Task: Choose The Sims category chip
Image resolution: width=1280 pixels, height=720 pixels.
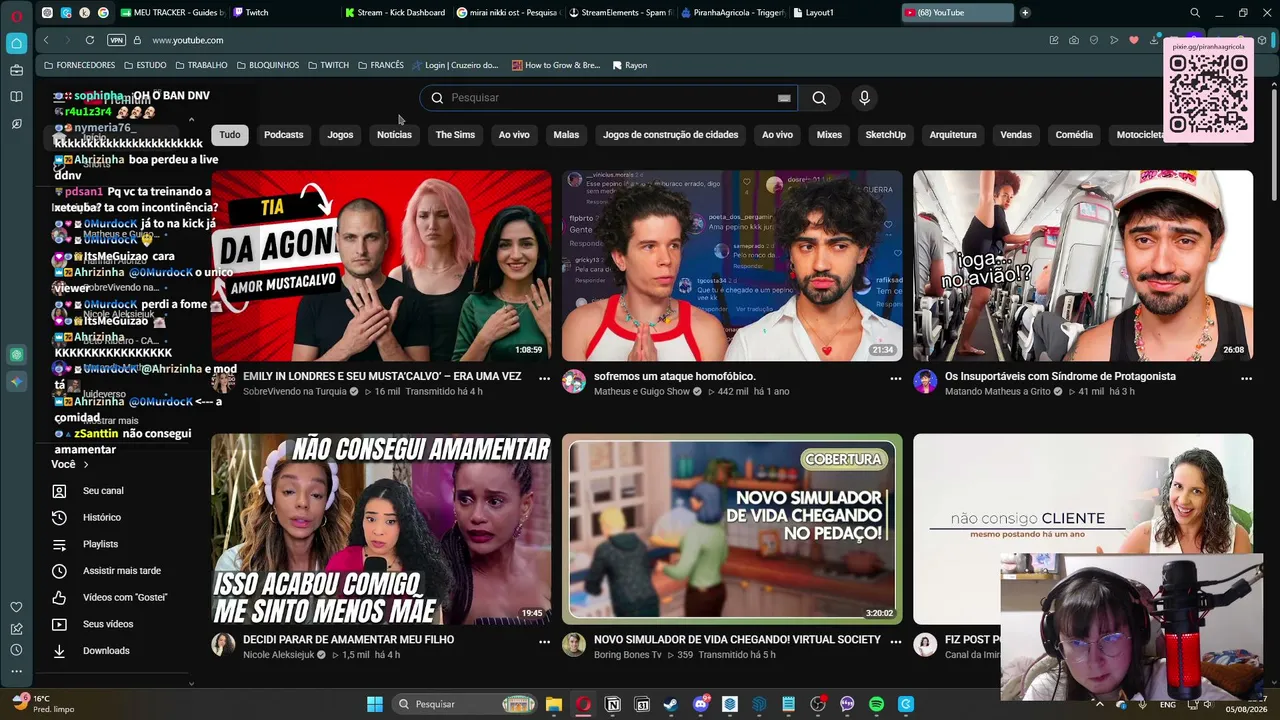Action: pos(455,135)
